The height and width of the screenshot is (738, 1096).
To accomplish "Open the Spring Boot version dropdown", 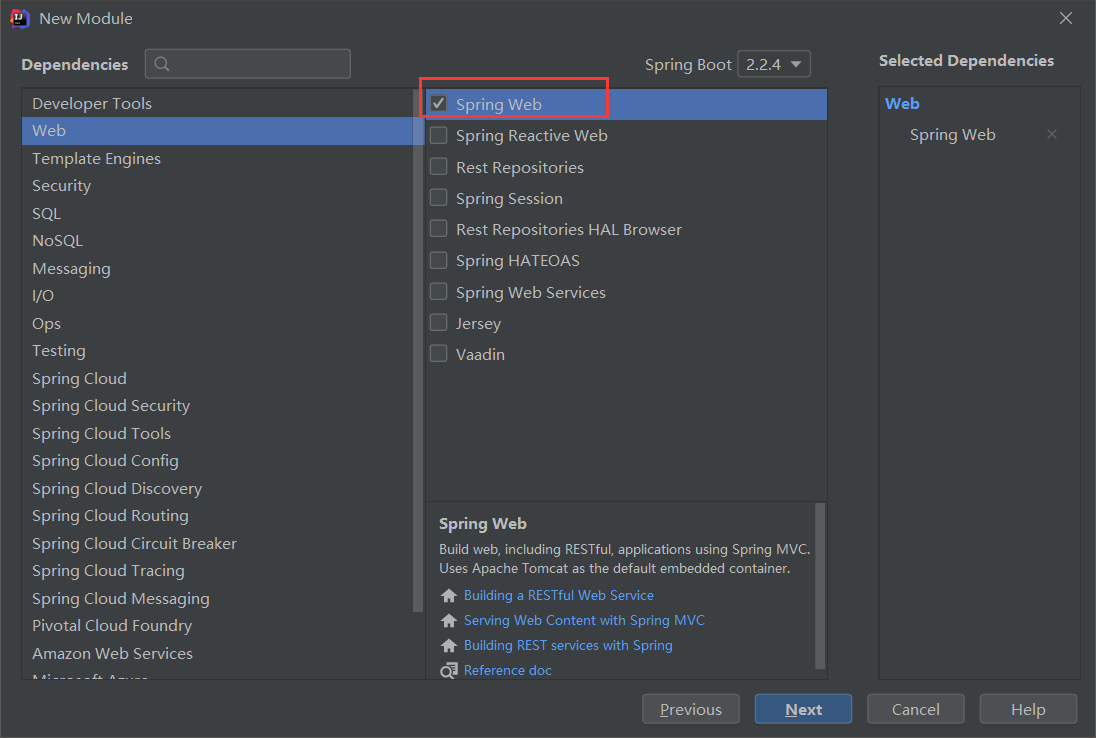I will coord(774,64).
